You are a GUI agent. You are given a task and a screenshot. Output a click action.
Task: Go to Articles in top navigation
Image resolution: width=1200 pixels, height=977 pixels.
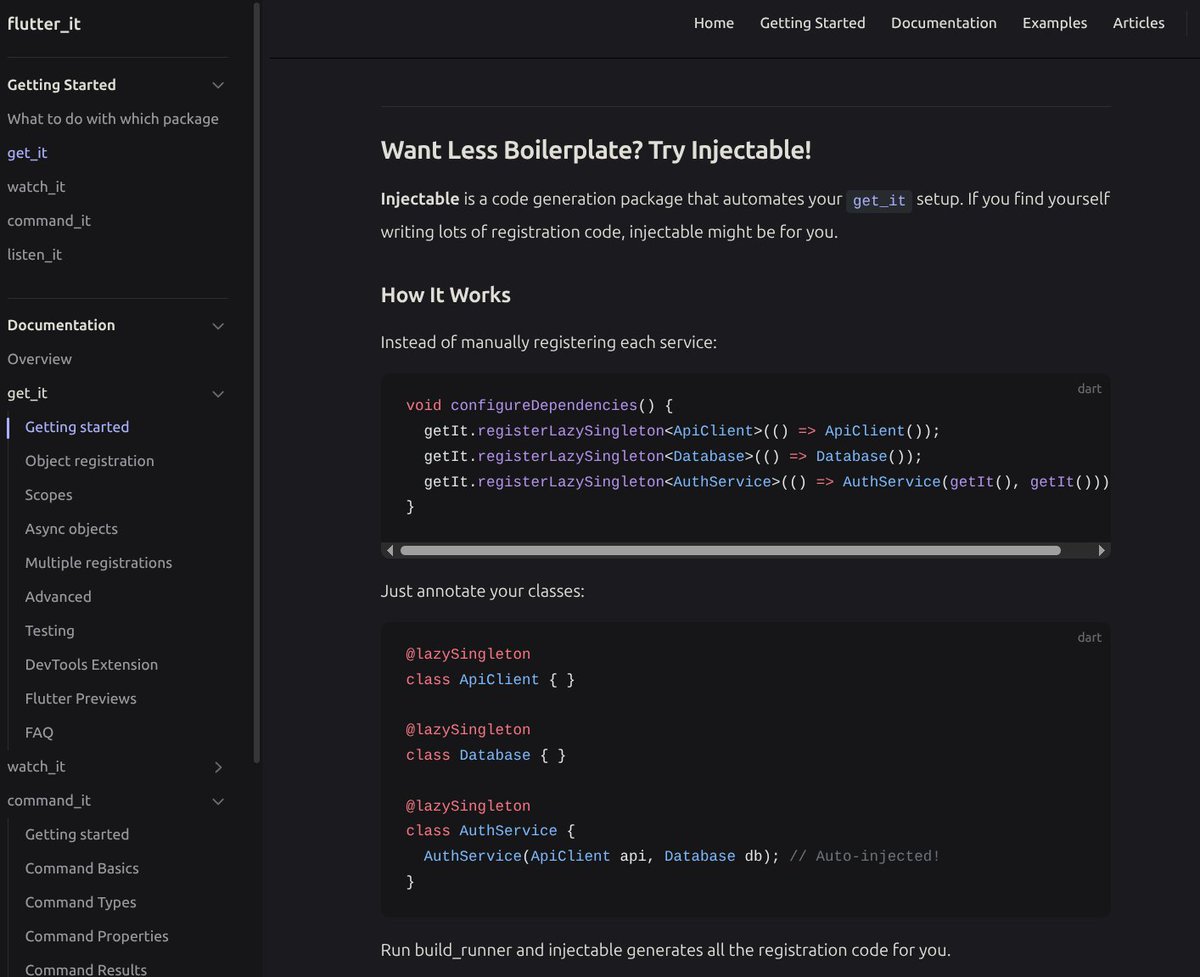click(1138, 23)
